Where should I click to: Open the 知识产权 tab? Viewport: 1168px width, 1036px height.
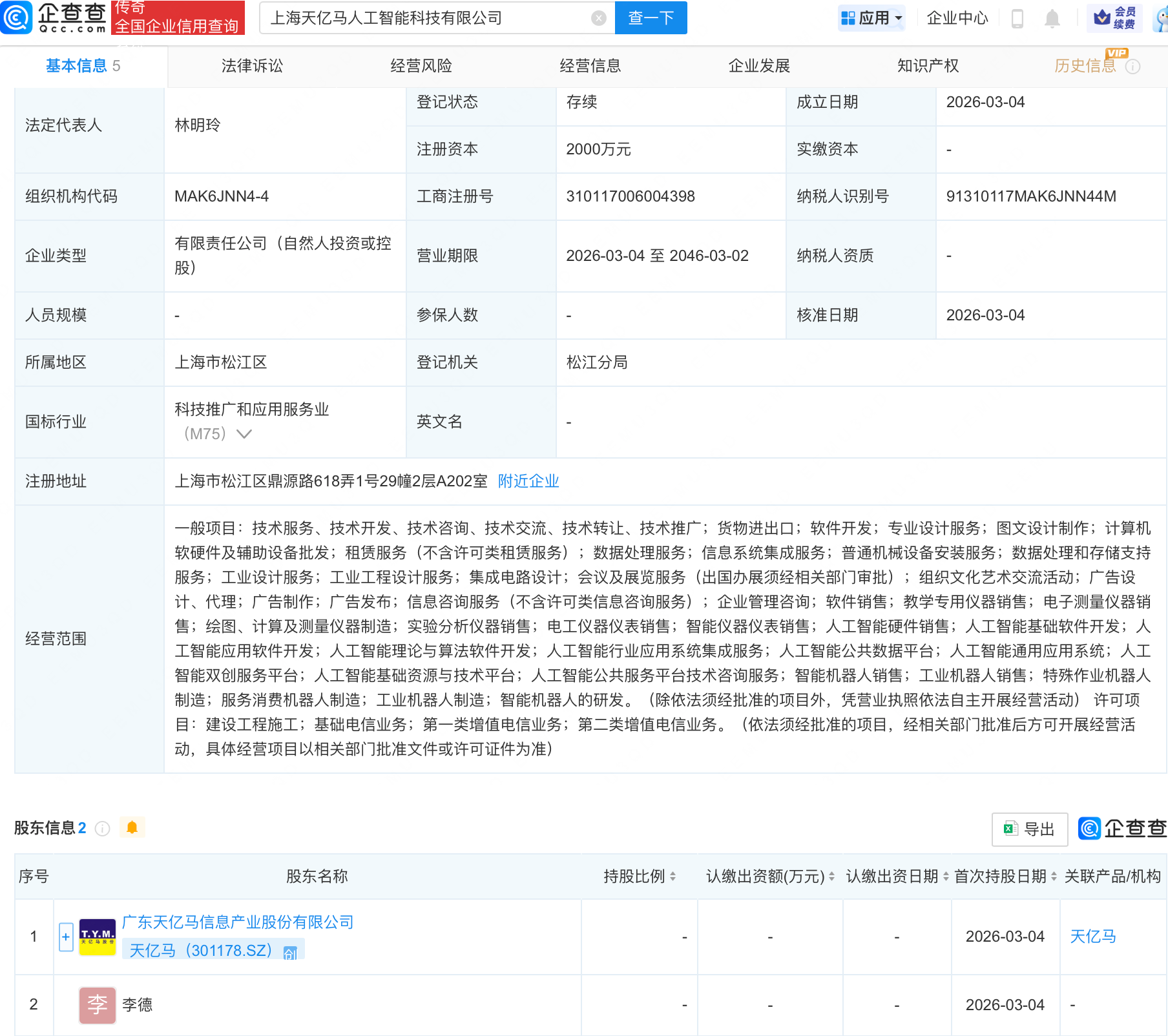click(928, 66)
